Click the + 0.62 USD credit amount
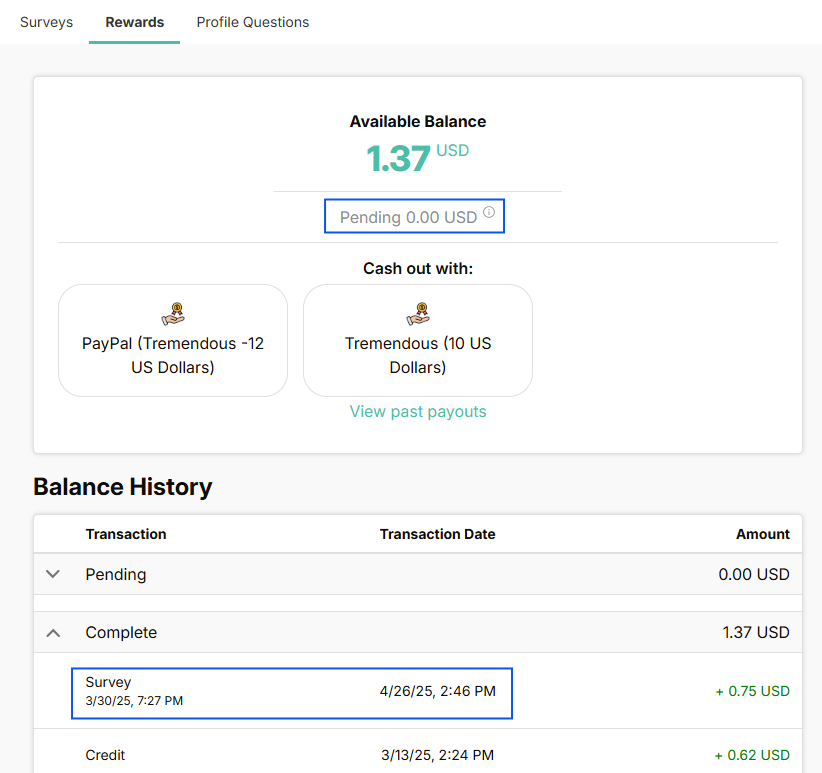This screenshot has height=773, width=822. coord(751,755)
